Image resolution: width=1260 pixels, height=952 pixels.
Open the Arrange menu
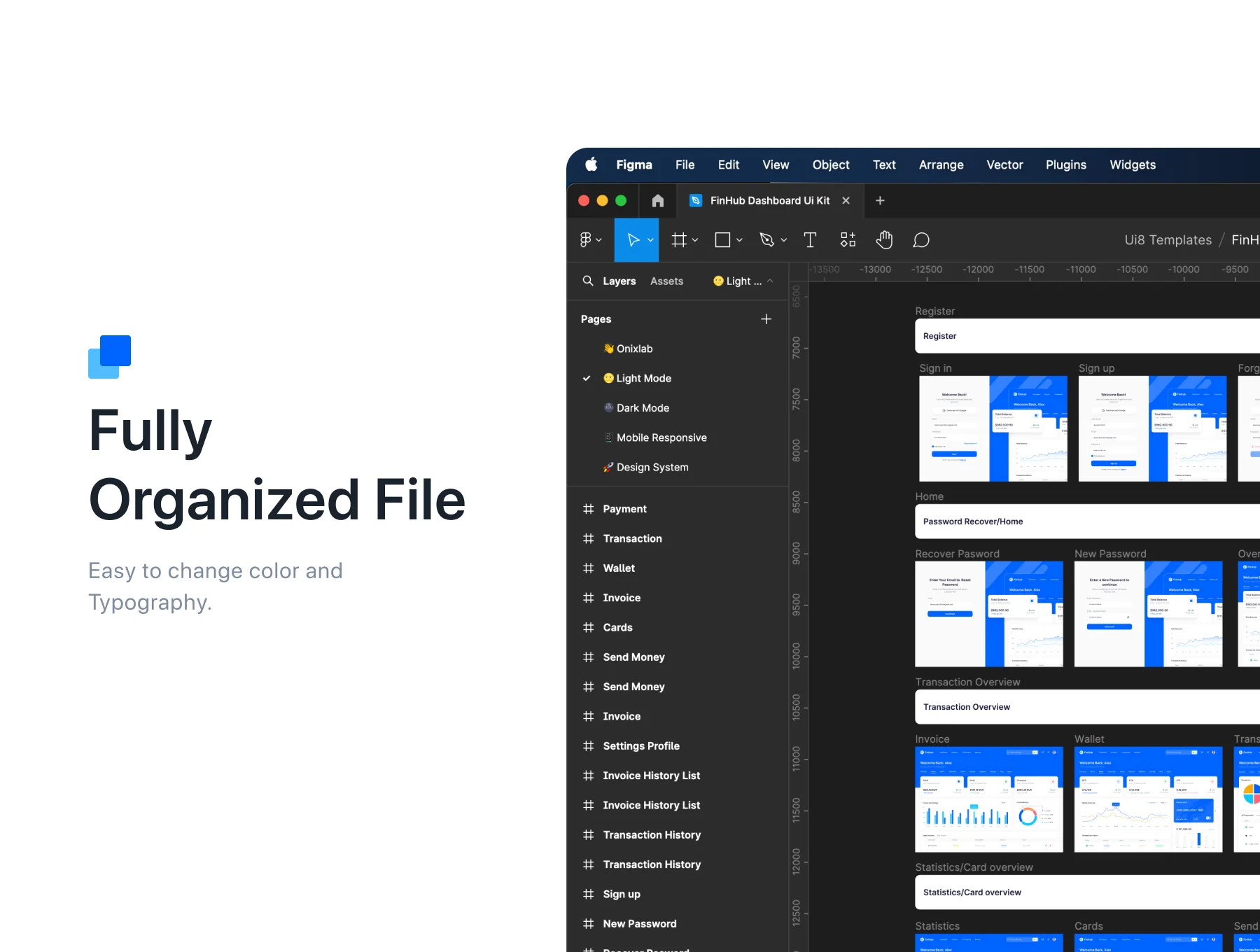[941, 164]
